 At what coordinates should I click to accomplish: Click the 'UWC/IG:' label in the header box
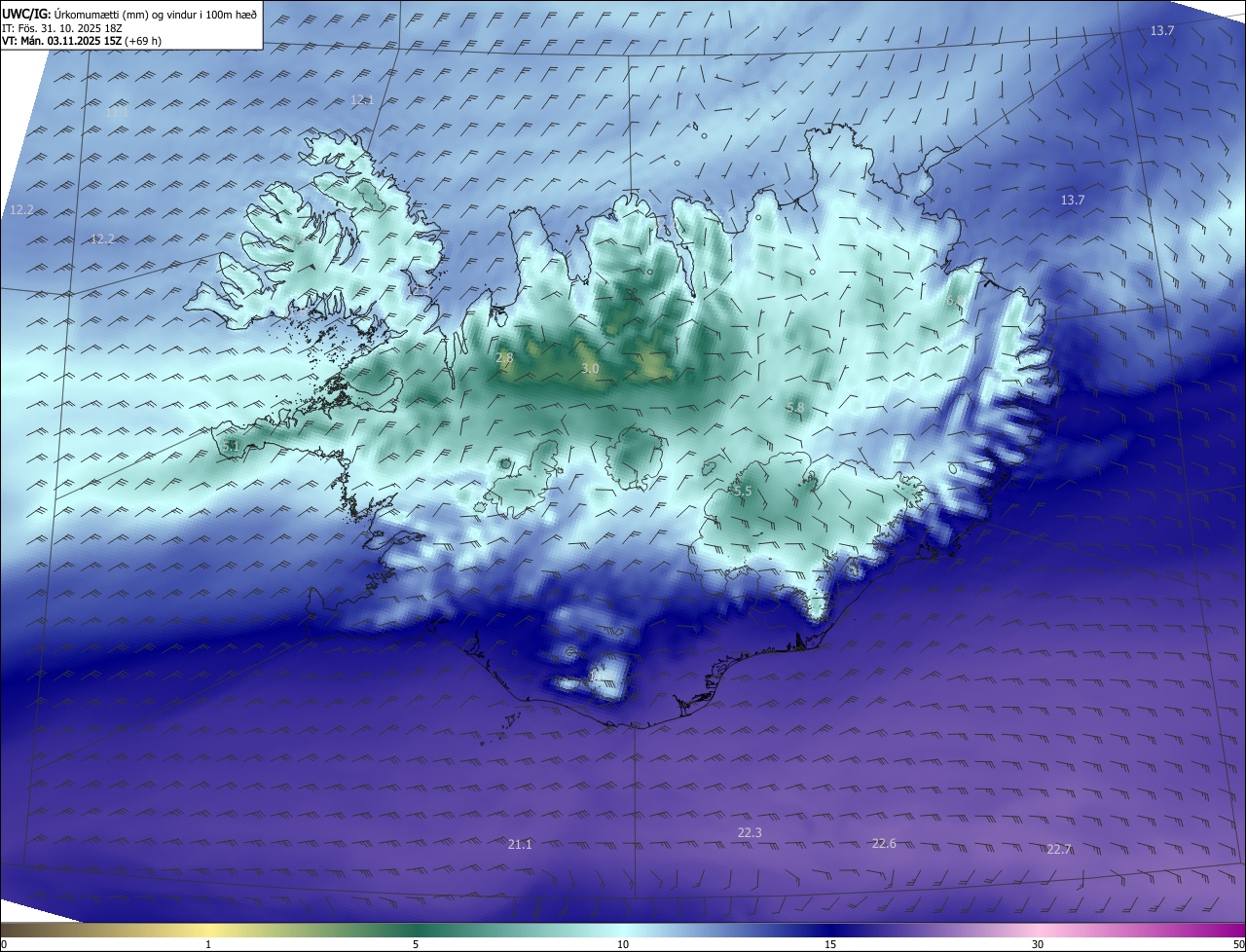pyautogui.click(x=26, y=14)
